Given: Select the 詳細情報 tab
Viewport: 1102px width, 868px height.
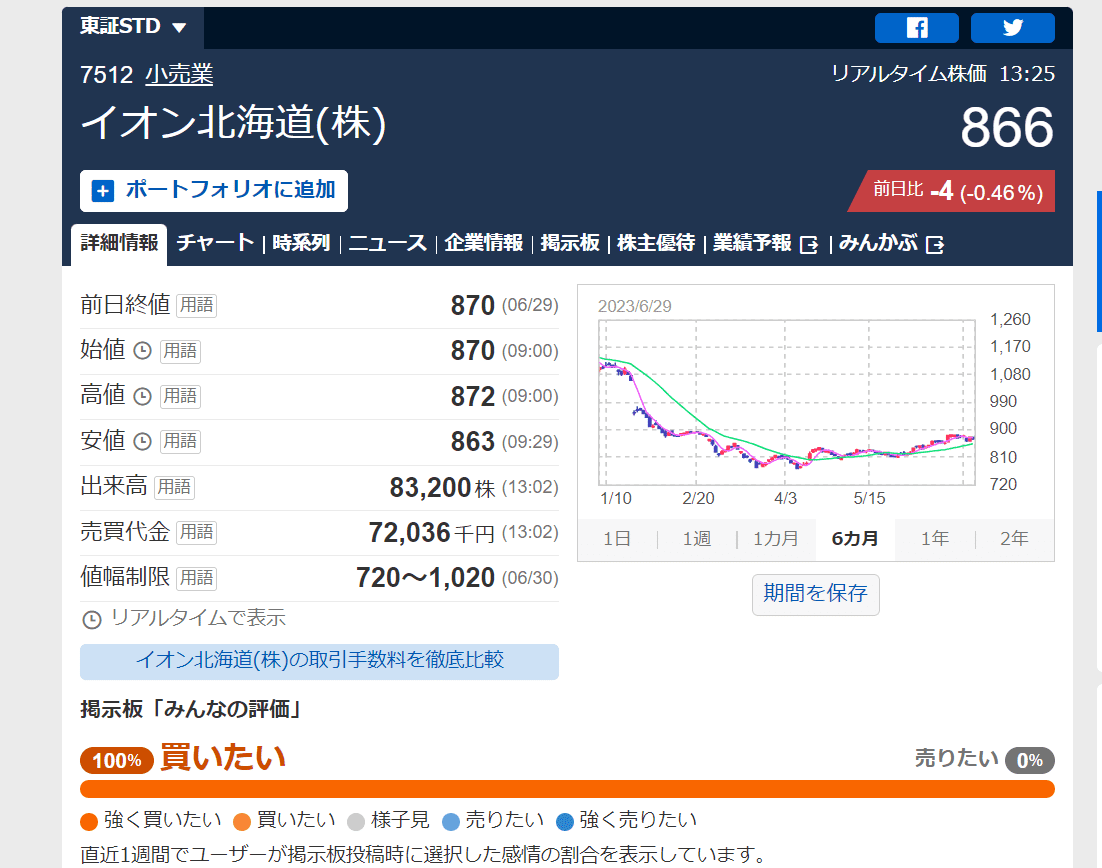Looking at the screenshot, I should 119,244.
